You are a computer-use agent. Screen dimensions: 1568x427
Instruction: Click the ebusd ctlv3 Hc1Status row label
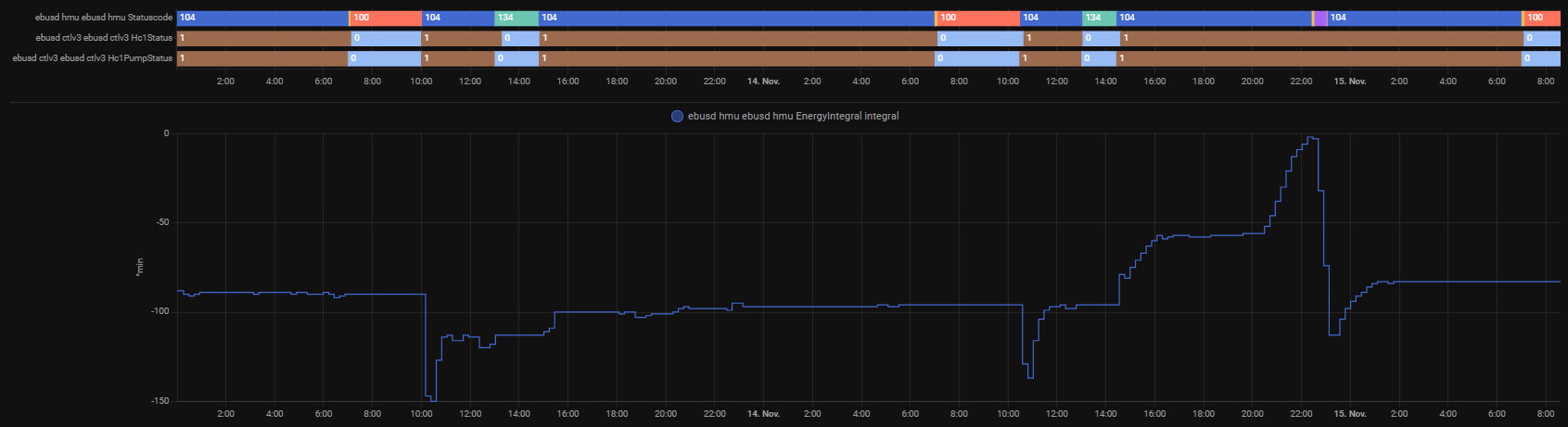click(104, 38)
